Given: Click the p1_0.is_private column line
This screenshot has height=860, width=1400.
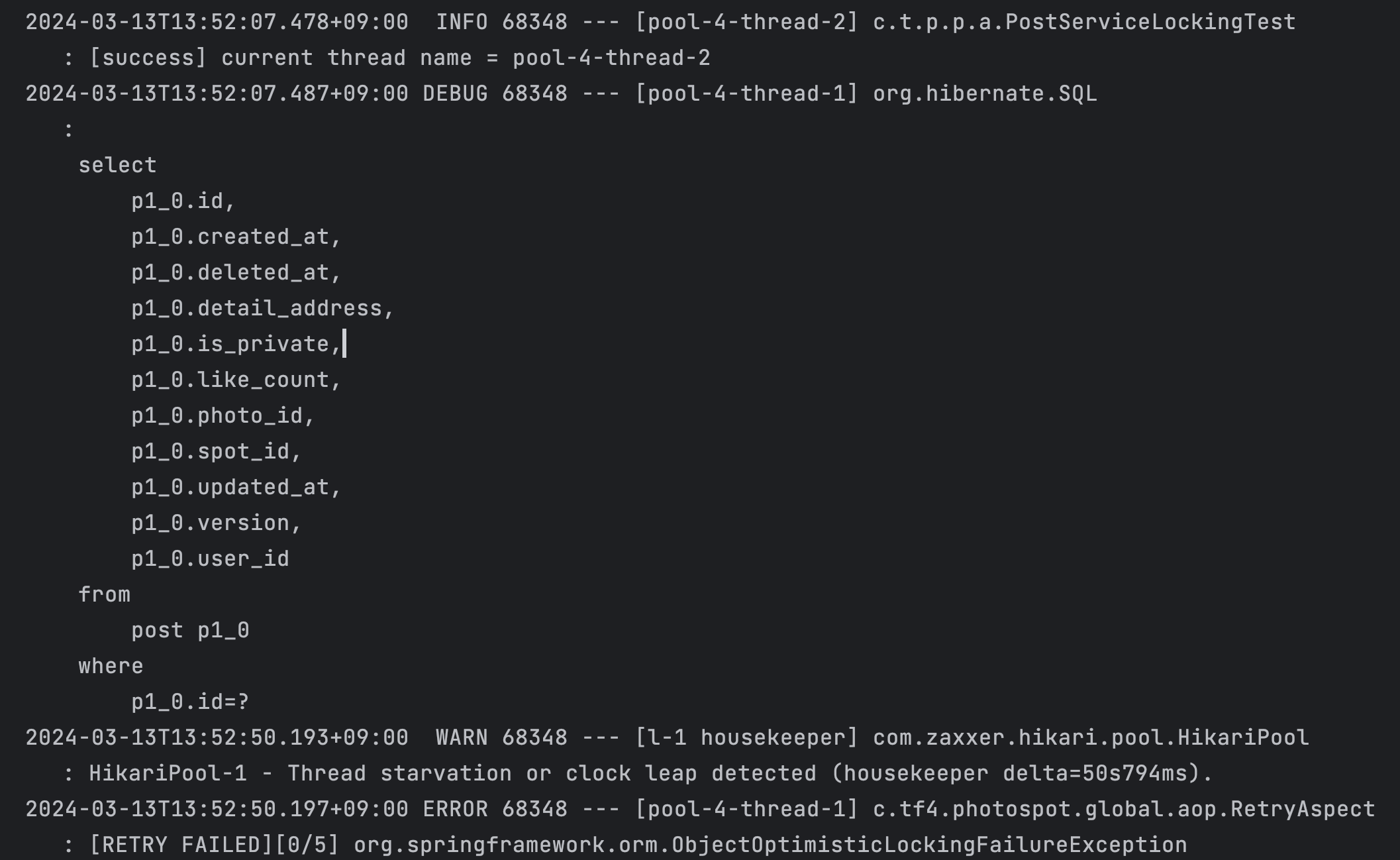Looking at the screenshot, I should pos(236,344).
